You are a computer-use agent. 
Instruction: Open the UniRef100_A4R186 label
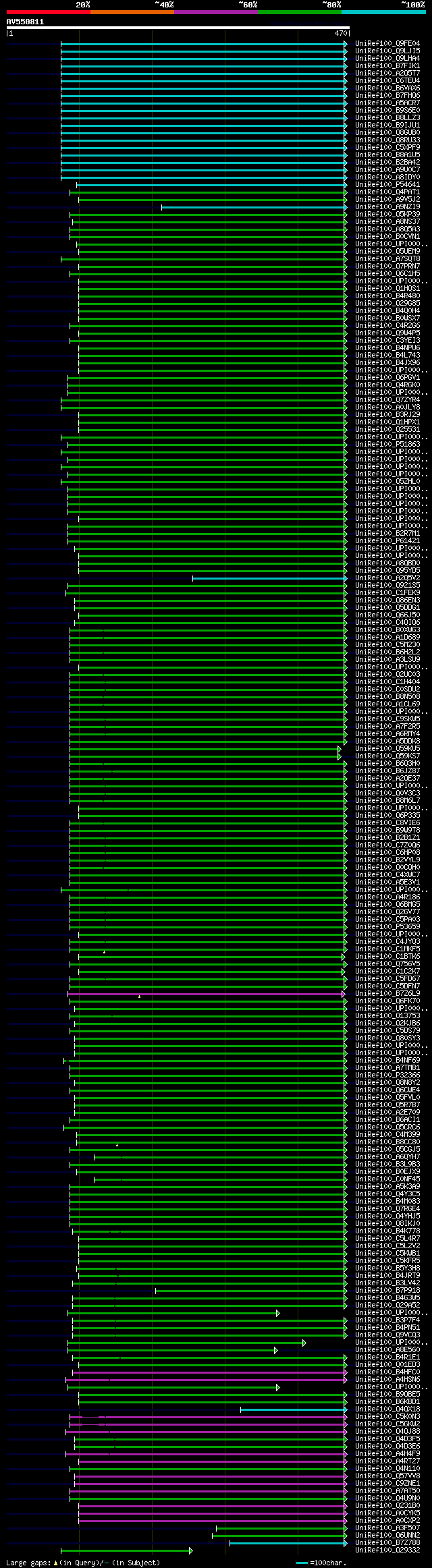coord(387,897)
